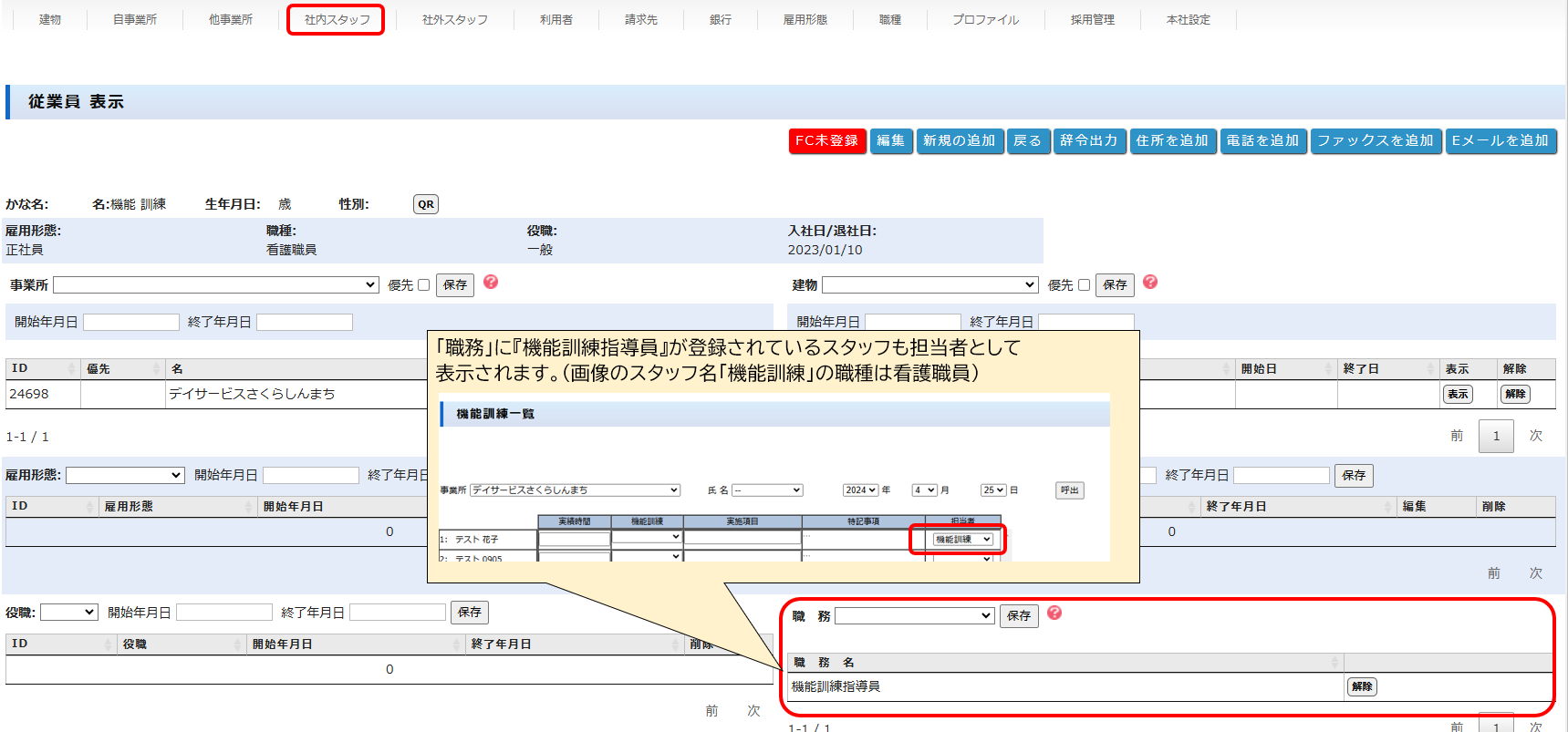Click 解除 button in row 24698

point(1515,395)
